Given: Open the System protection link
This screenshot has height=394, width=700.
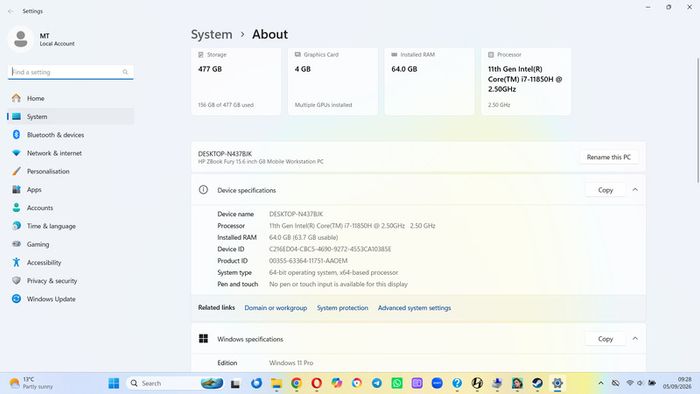Looking at the screenshot, I should coord(342,308).
